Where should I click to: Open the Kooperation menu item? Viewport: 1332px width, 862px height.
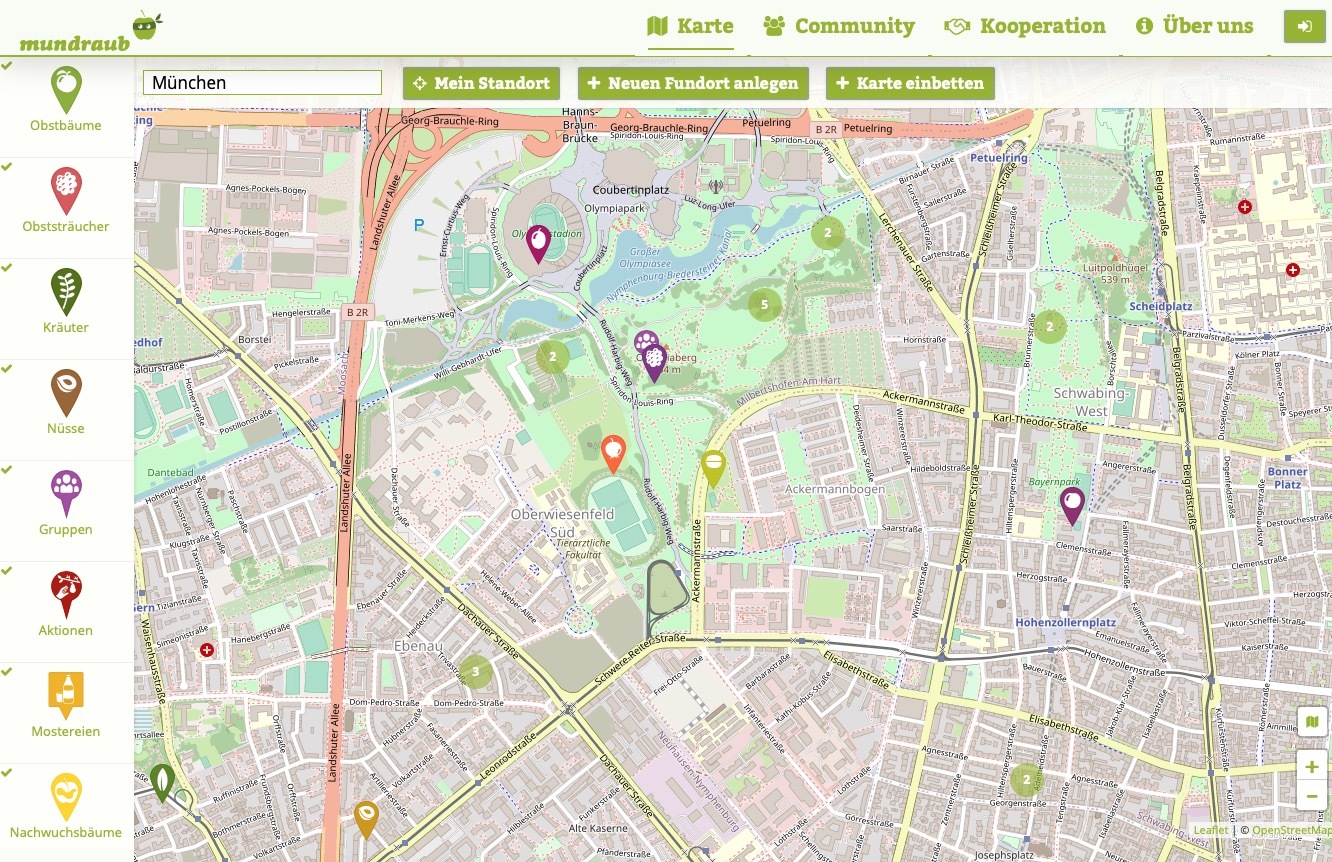[x=1025, y=26]
